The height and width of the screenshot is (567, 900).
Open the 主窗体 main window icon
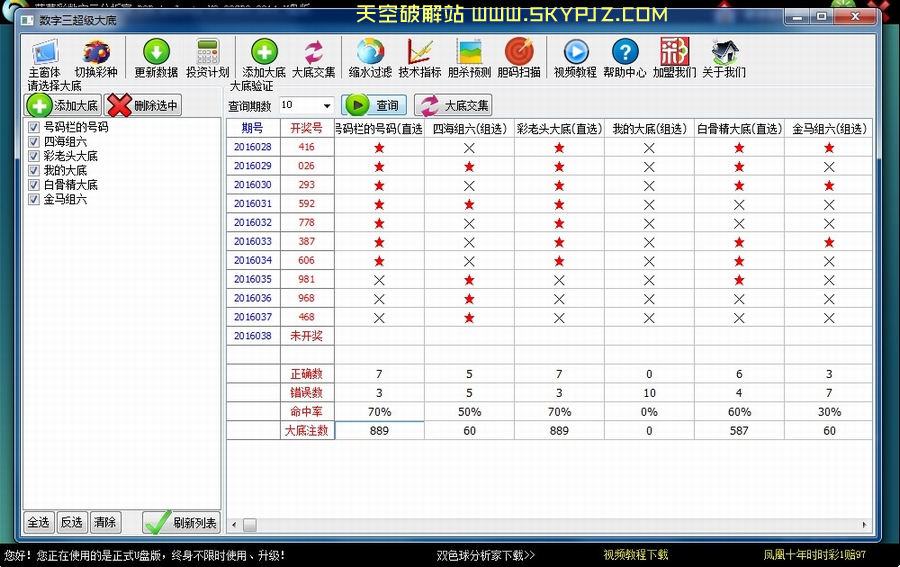[x=44, y=53]
